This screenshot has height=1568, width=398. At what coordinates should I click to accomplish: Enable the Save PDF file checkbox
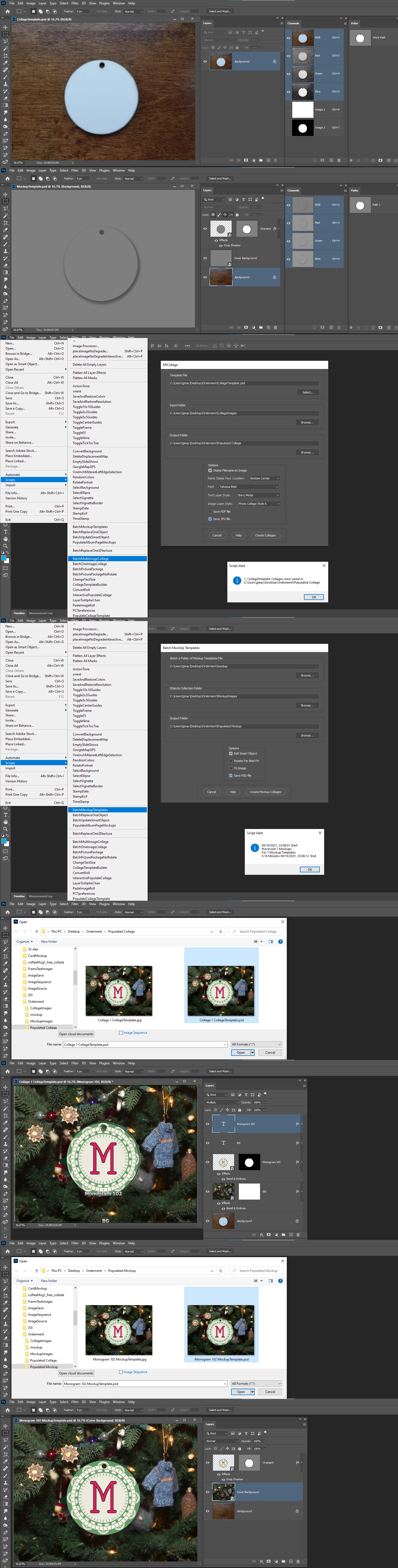tap(210, 512)
